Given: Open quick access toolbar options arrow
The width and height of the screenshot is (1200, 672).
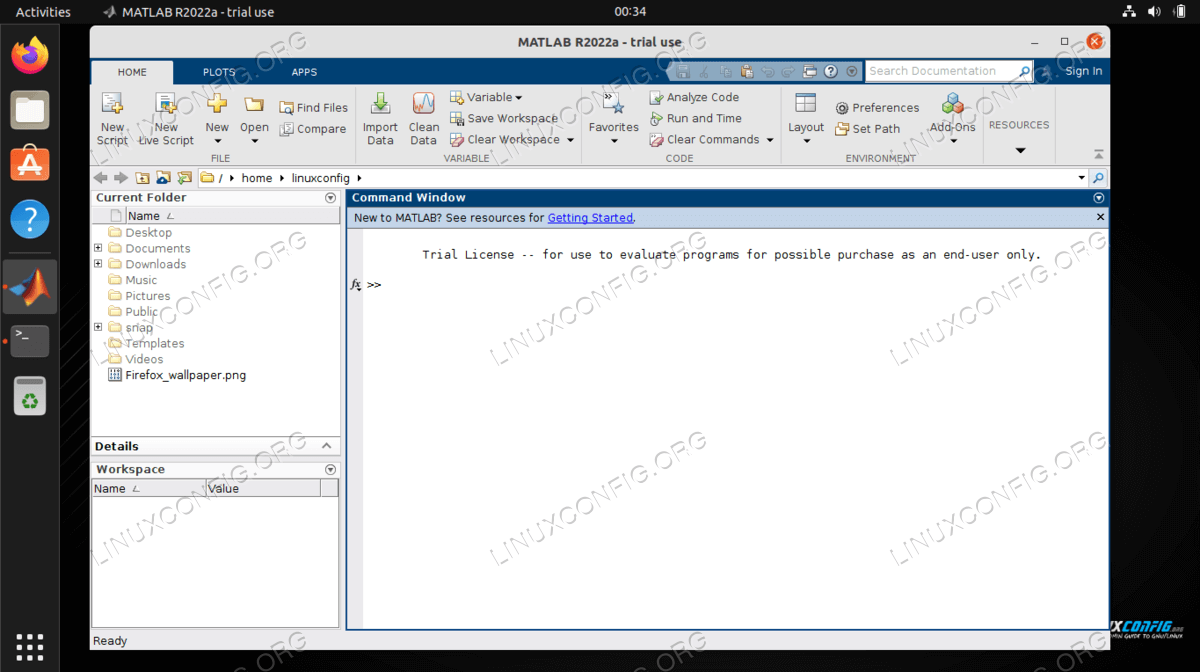Looking at the screenshot, I should tap(852, 72).
